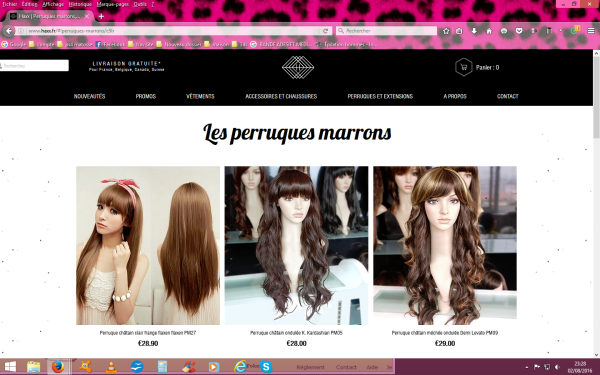Open the shopping cart Panier icon

coord(463,67)
